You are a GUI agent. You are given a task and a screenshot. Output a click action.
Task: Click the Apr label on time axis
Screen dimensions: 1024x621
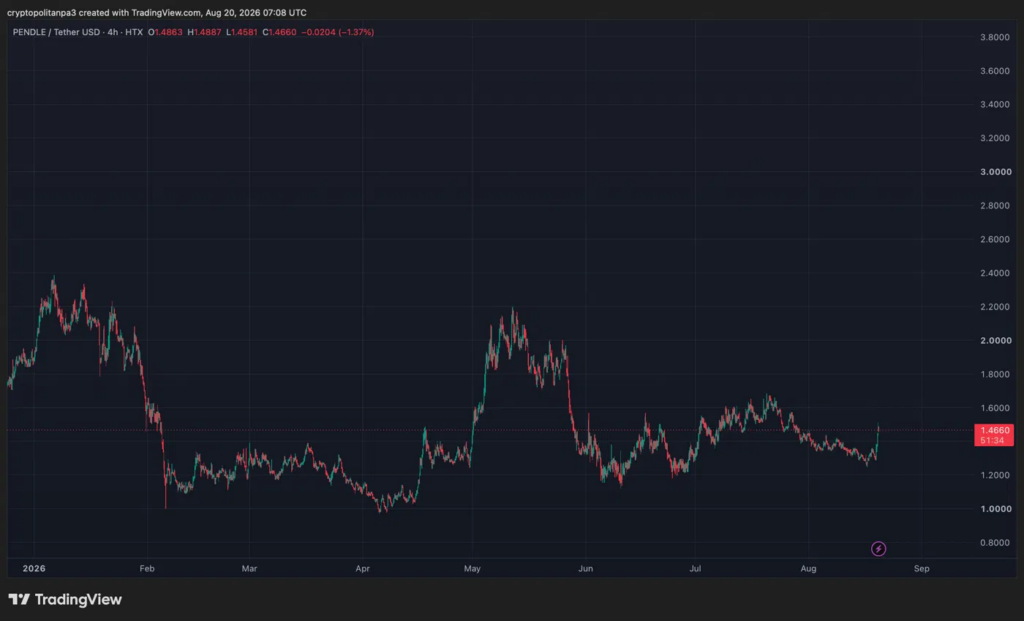pyautogui.click(x=362, y=569)
